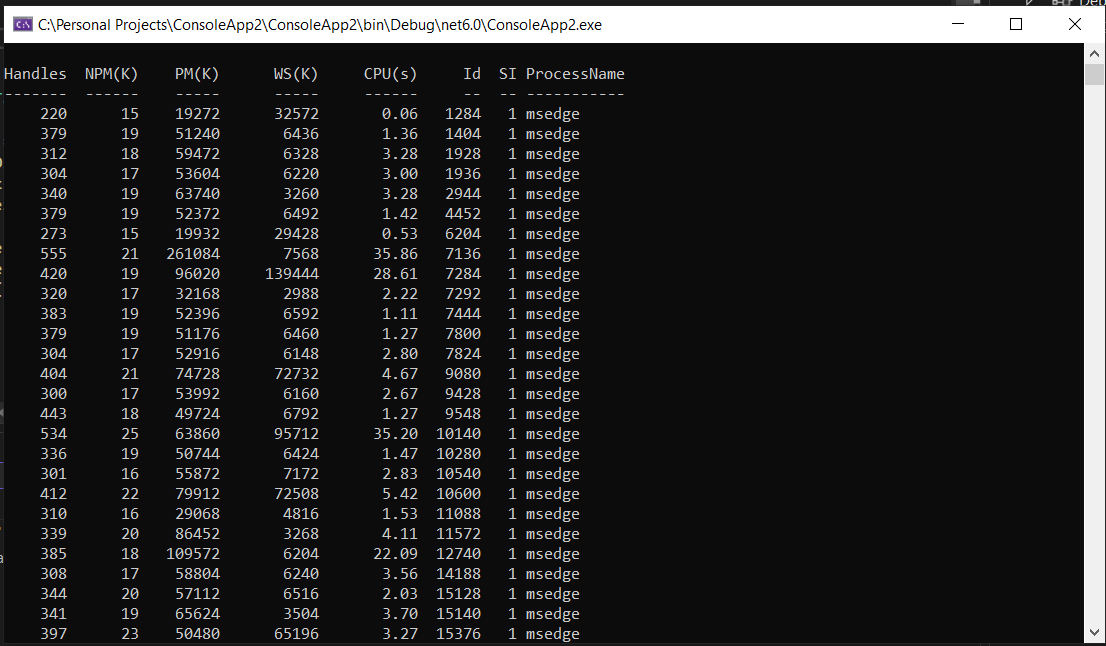
Task: Click the scrollbar up arrow
Action: 1095,52
